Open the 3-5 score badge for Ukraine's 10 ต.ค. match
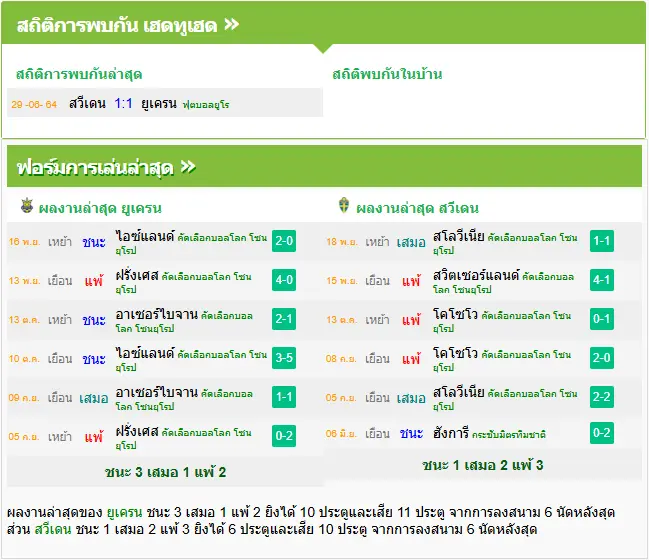The height and width of the screenshot is (560, 649). (x=284, y=358)
